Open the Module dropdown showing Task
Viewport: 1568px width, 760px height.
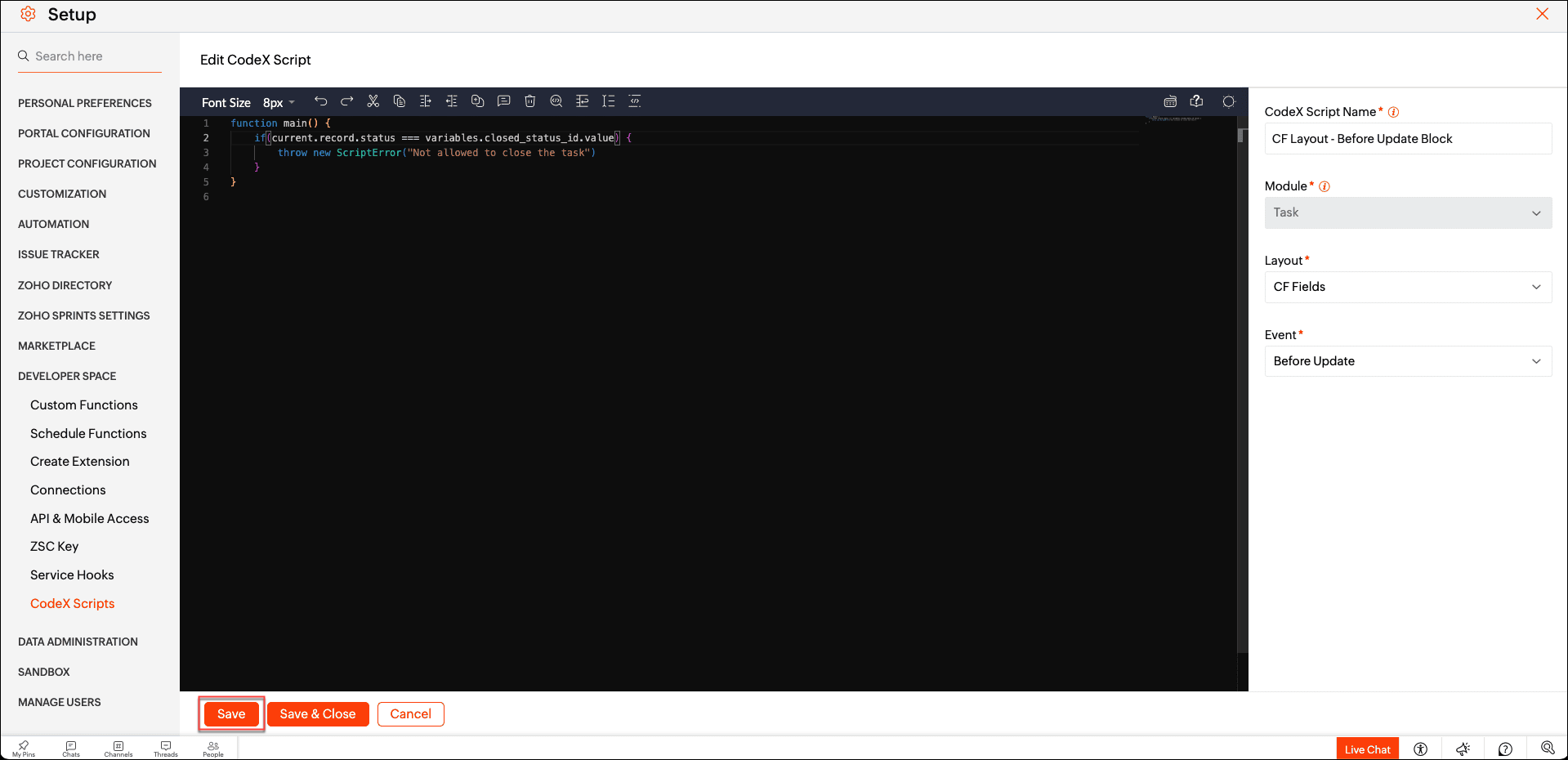pyautogui.click(x=1408, y=213)
